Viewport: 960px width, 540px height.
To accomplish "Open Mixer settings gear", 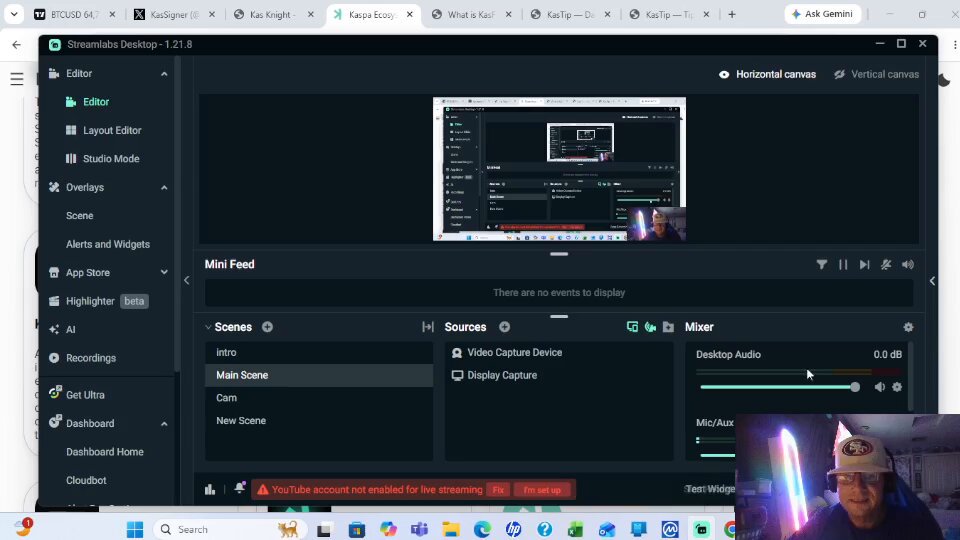I will pos(909,327).
